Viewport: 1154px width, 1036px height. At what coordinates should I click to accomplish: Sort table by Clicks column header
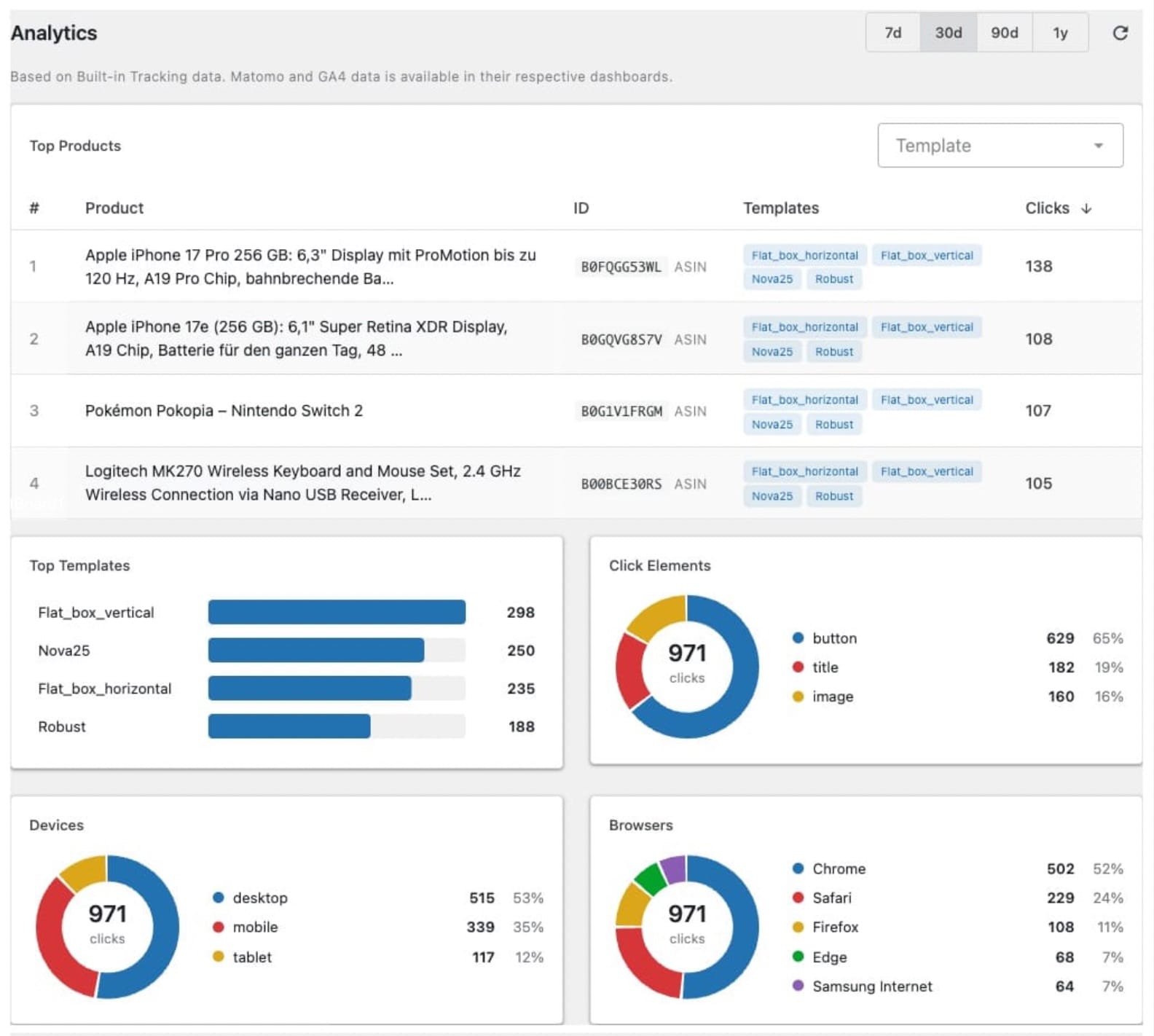pyautogui.click(x=1047, y=208)
